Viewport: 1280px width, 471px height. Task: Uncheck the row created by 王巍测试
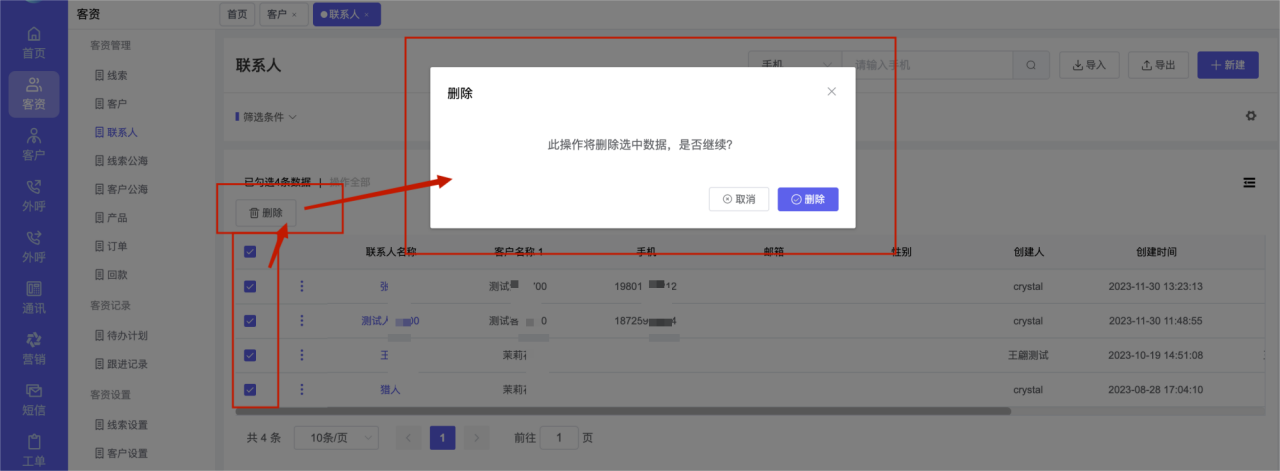tap(250, 355)
